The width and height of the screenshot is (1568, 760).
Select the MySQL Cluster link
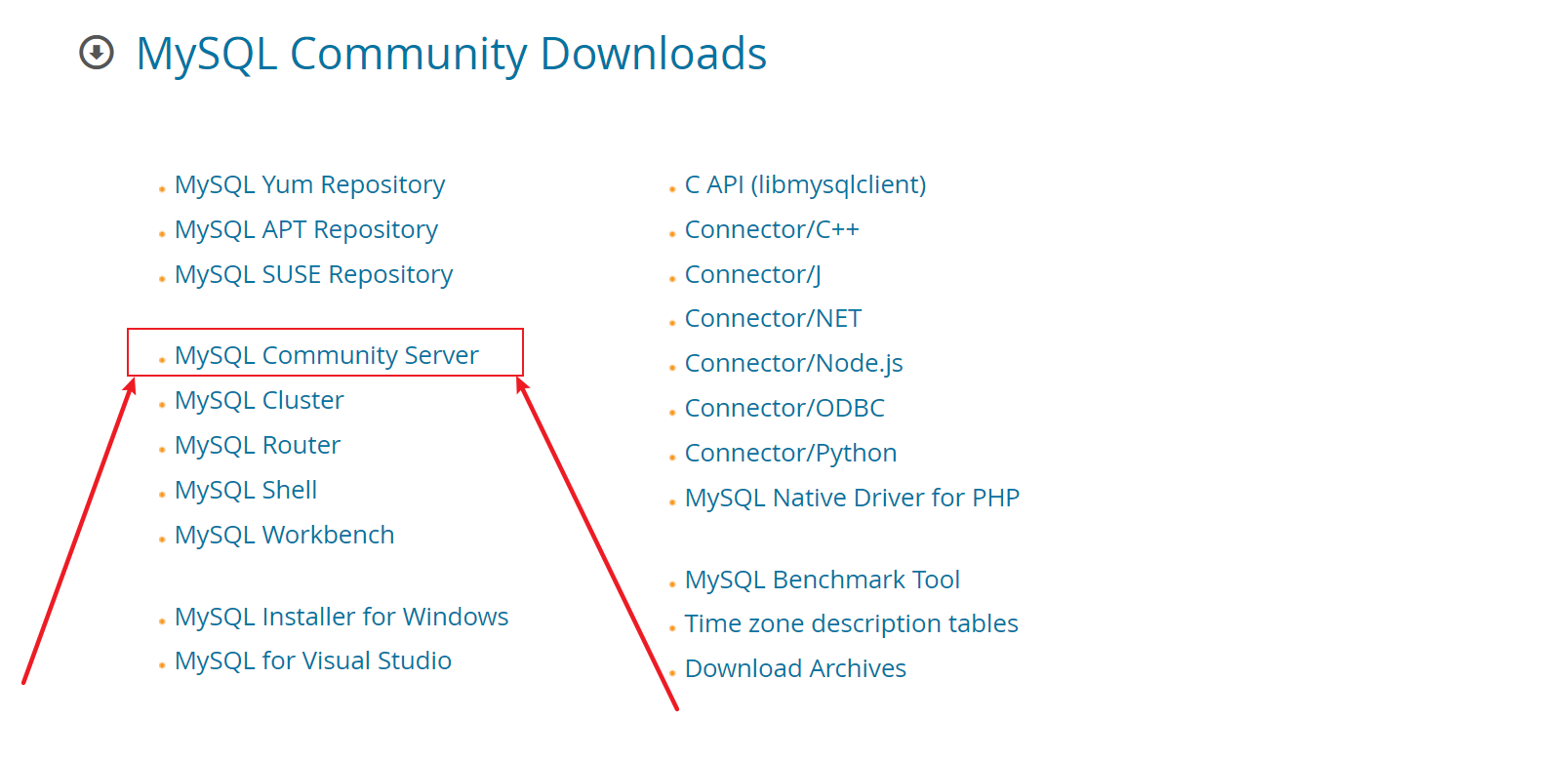(259, 400)
